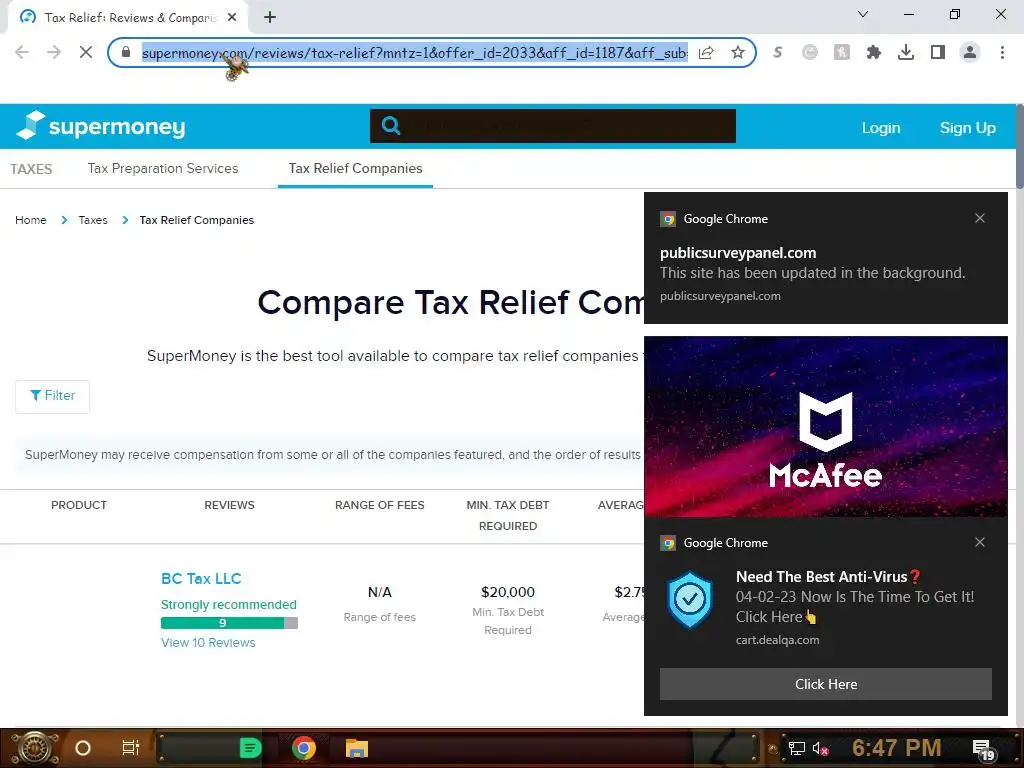Click PRODUCT column header
Viewport: 1024px width, 768px height.
(79, 505)
